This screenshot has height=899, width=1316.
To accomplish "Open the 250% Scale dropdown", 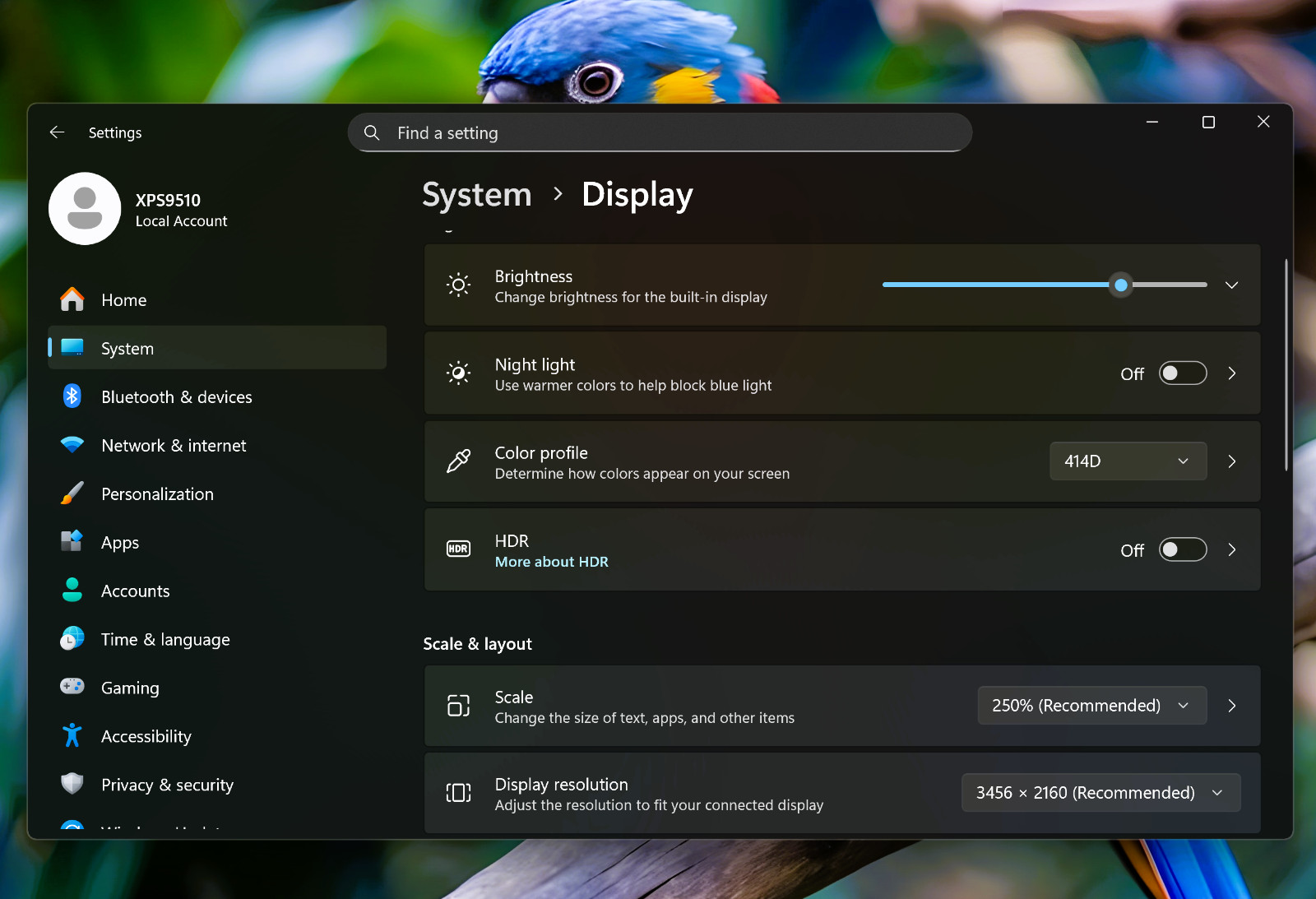I will click(x=1092, y=706).
